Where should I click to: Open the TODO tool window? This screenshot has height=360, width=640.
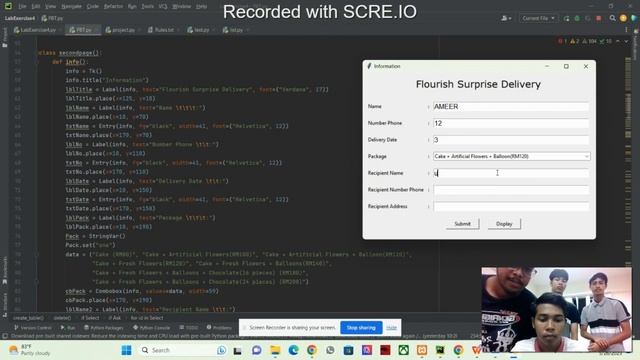189,327
